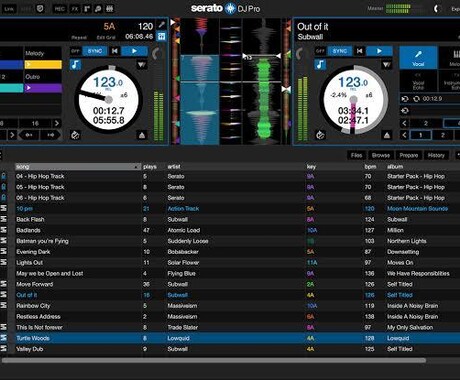Enable SYNC on the right deck

340,51
